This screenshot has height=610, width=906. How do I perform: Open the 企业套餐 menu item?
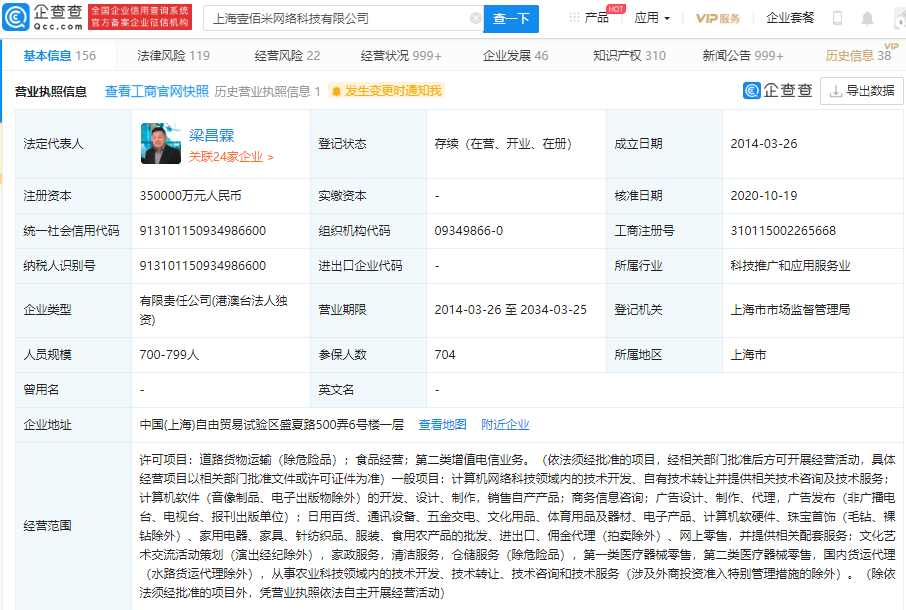[790, 18]
